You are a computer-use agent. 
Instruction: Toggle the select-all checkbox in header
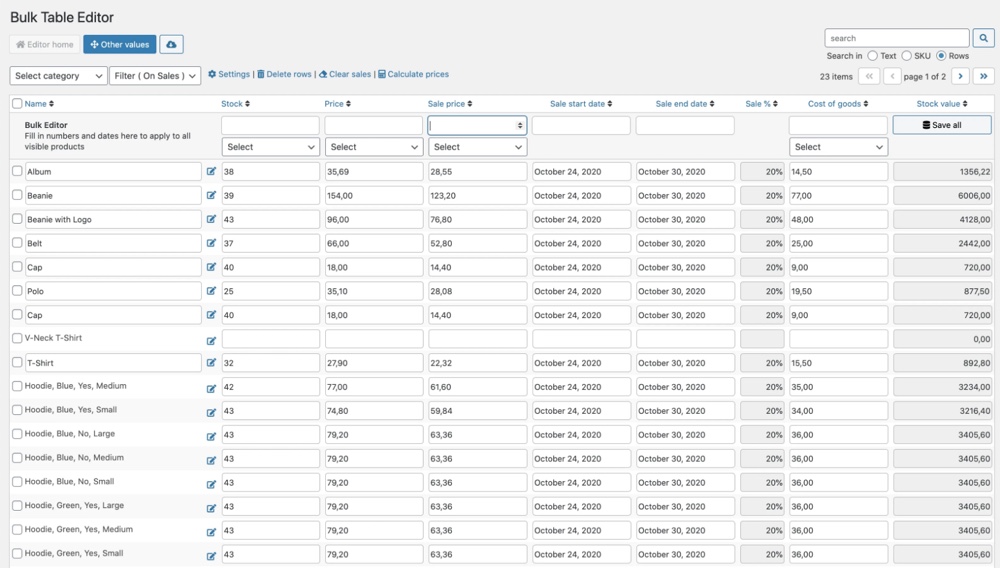point(17,103)
